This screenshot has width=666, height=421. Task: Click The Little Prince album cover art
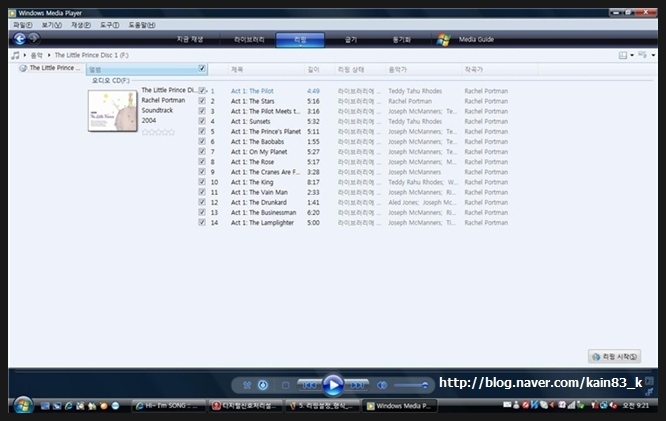click(x=113, y=110)
